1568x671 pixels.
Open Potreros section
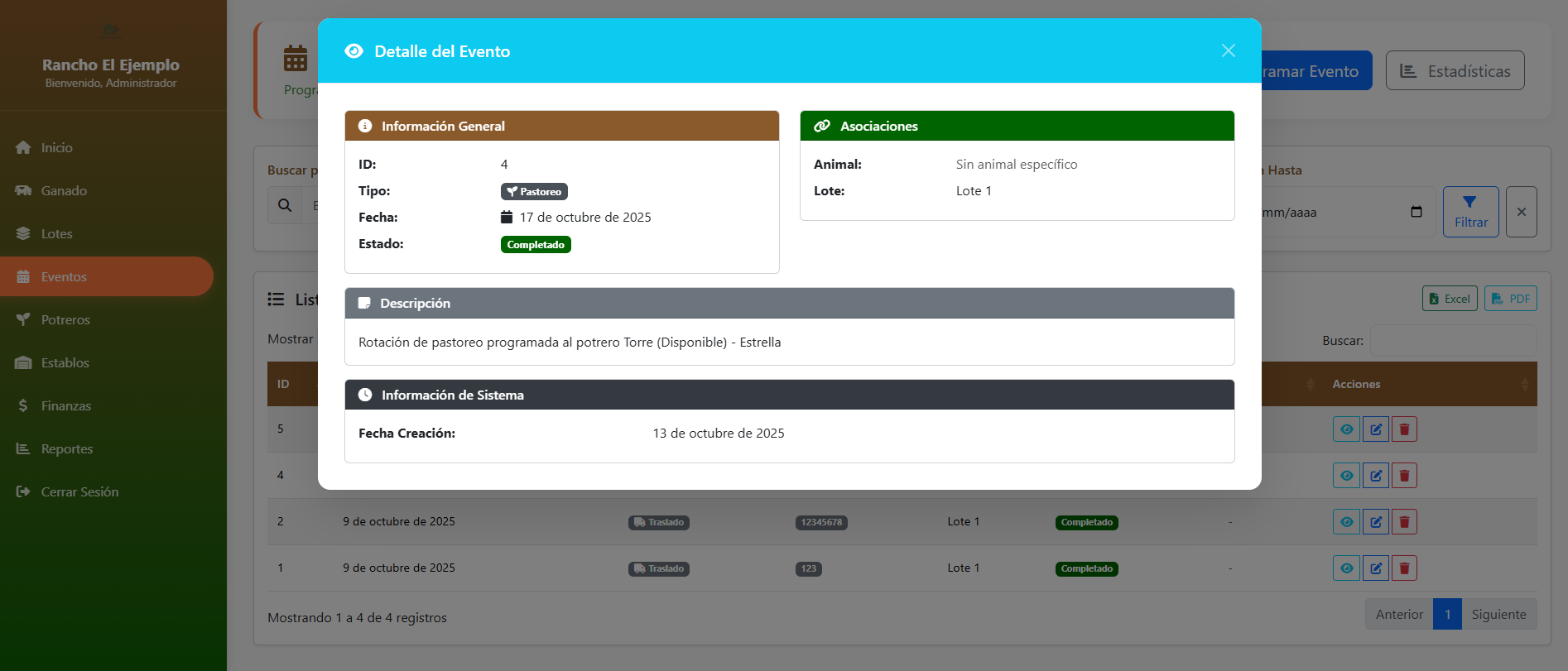point(107,319)
